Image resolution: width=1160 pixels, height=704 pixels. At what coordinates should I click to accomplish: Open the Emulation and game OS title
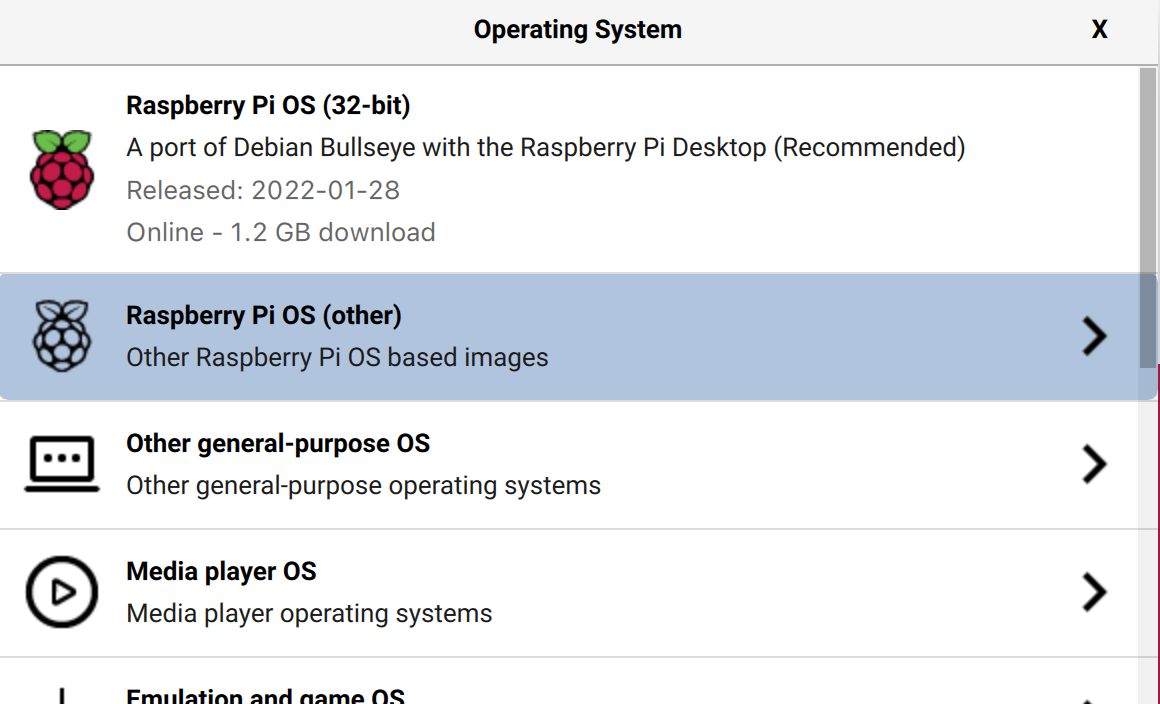point(266,696)
